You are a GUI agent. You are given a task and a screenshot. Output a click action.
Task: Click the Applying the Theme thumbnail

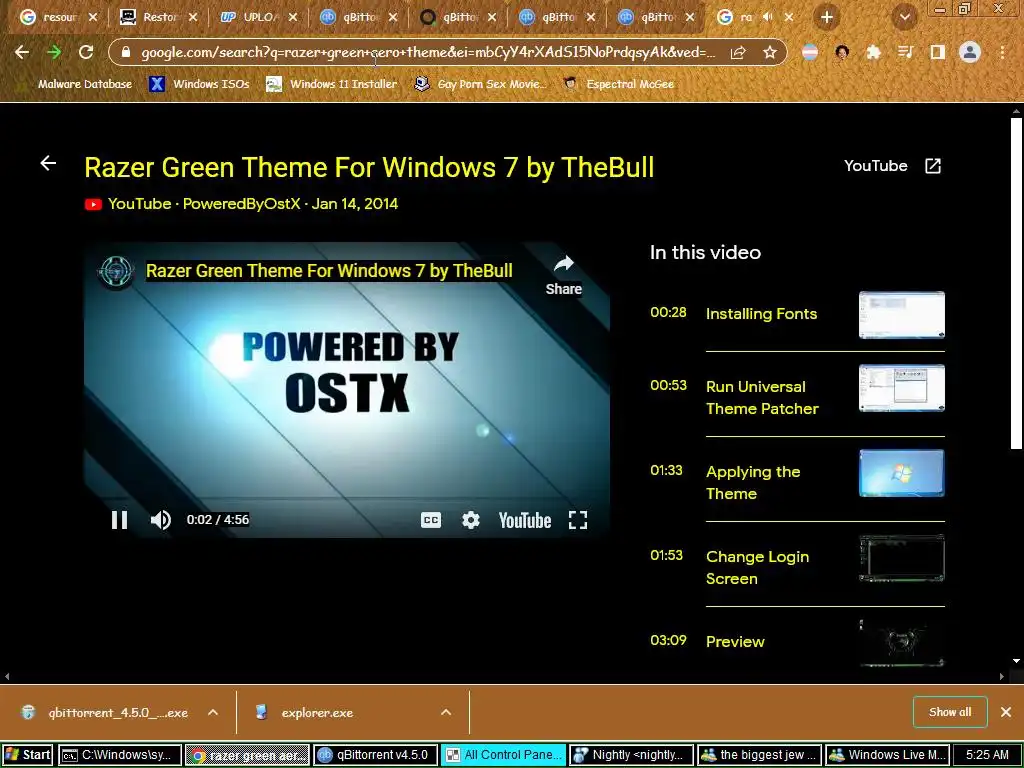pyautogui.click(x=902, y=473)
